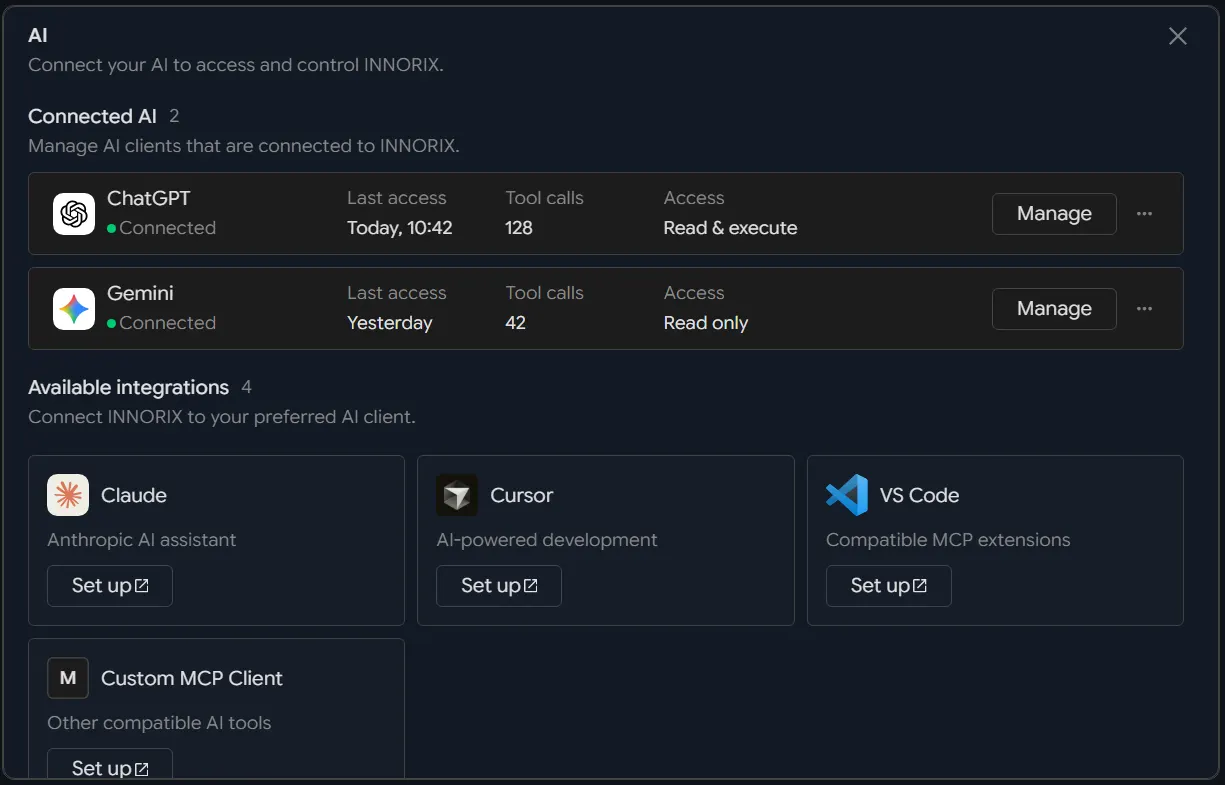Open the Gemini row more options menu
Viewport: 1225px width, 785px height.
coord(1145,309)
